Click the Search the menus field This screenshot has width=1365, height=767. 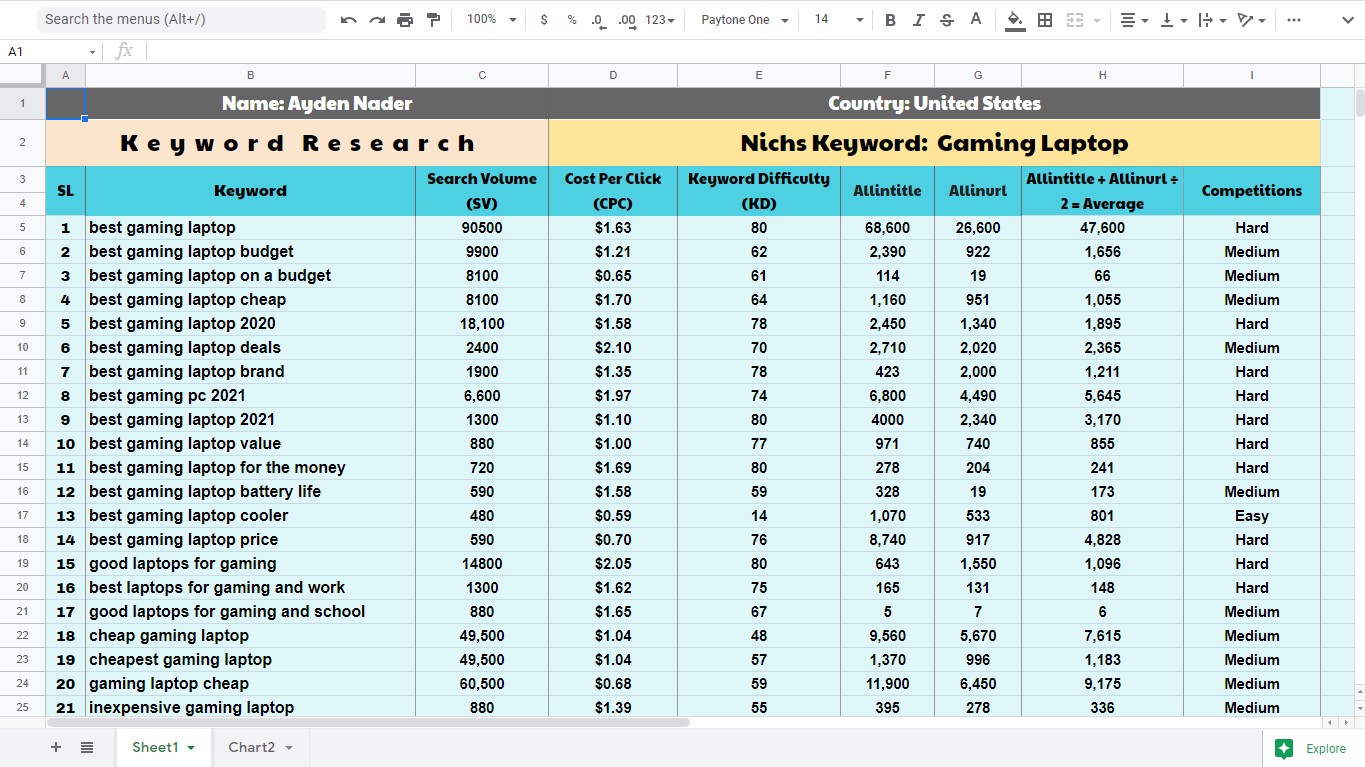tap(180, 20)
